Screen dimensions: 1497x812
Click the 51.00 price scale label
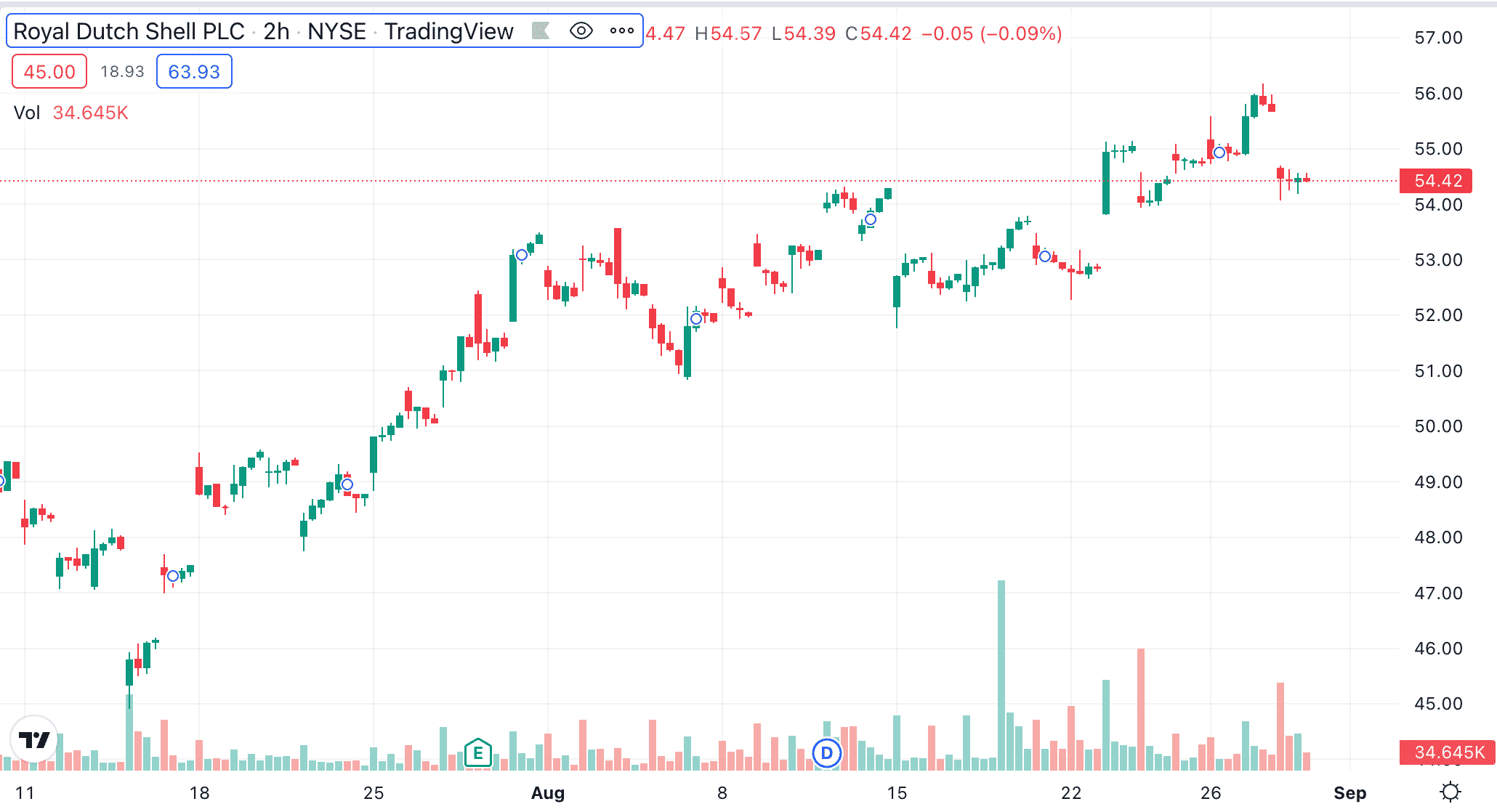1438,371
